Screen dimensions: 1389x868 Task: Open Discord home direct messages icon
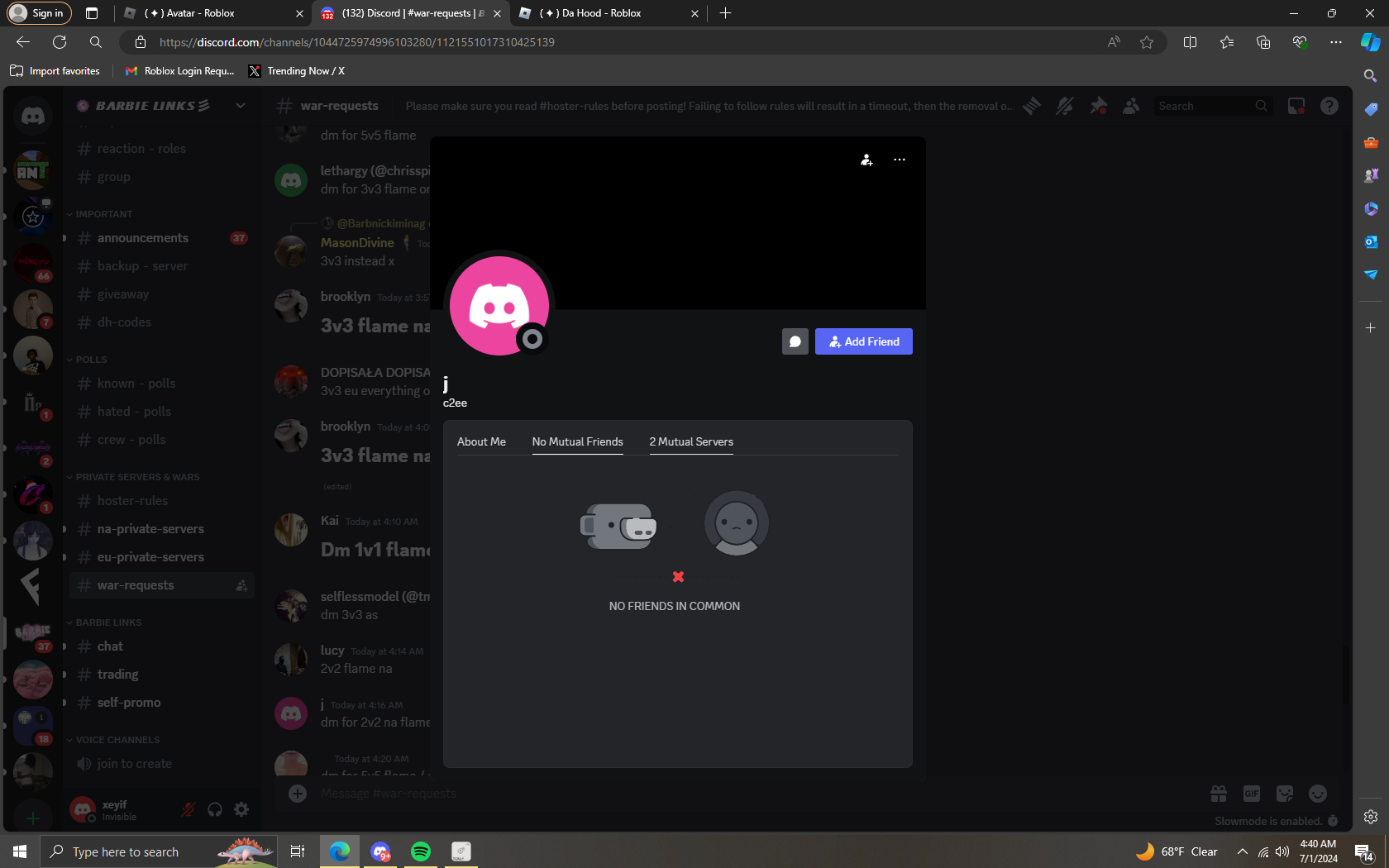pyautogui.click(x=33, y=116)
